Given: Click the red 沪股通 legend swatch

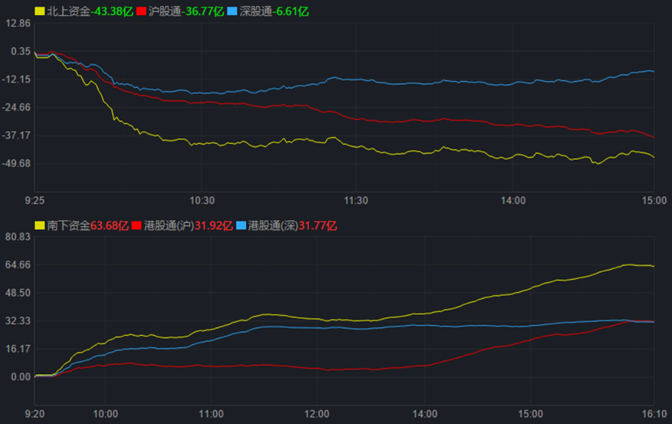Looking at the screenshot, I should click(141, 11).
